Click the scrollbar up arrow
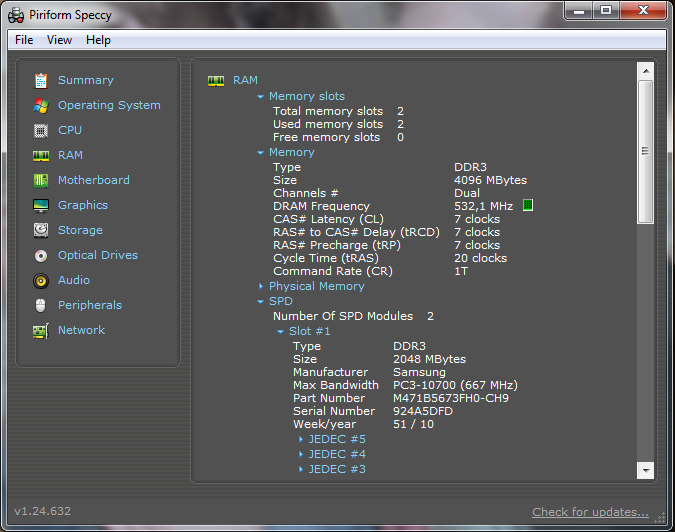Viewport: 675px width, 532px height. (x=646, y=71)
